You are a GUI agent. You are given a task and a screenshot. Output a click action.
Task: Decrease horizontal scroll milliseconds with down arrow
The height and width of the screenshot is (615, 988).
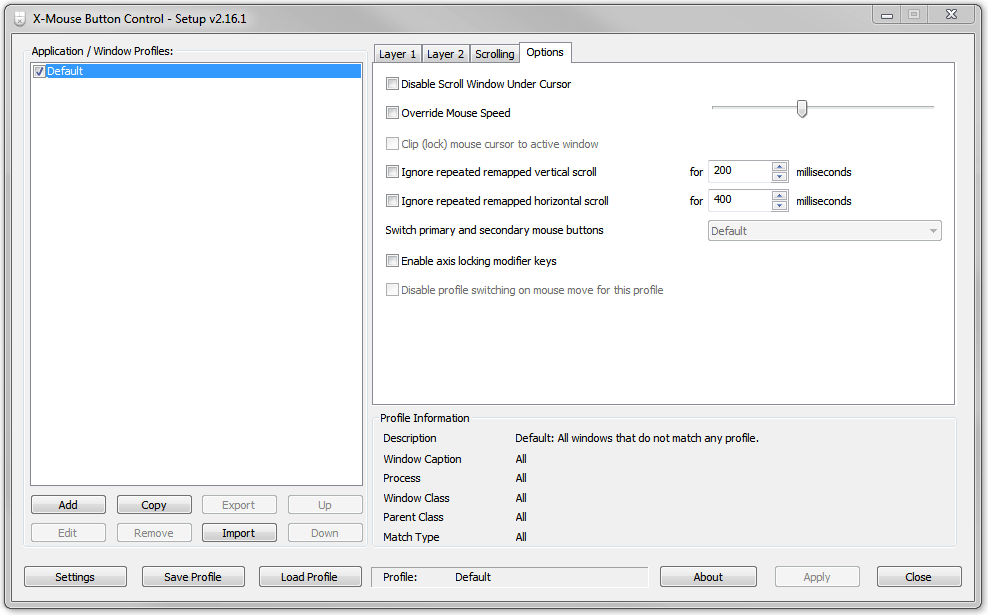tap(779, 205)
